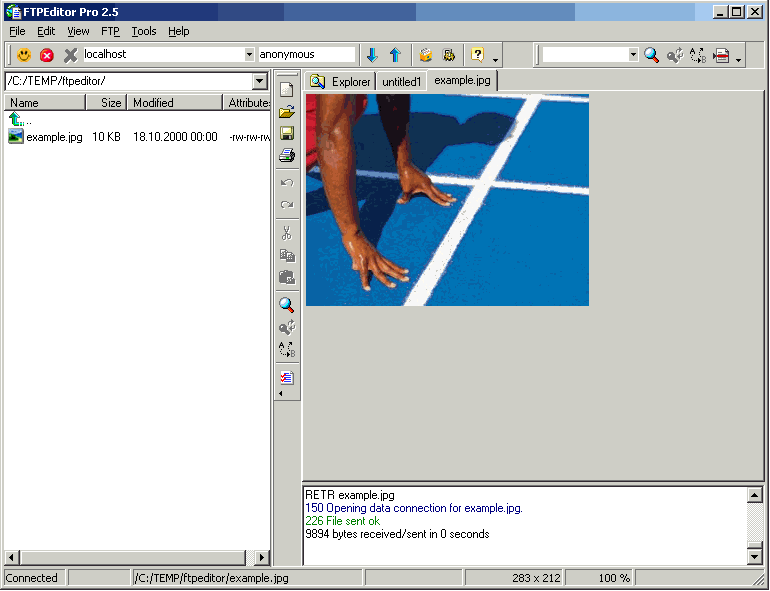Click the gray X cancel icon

[71, 55]
